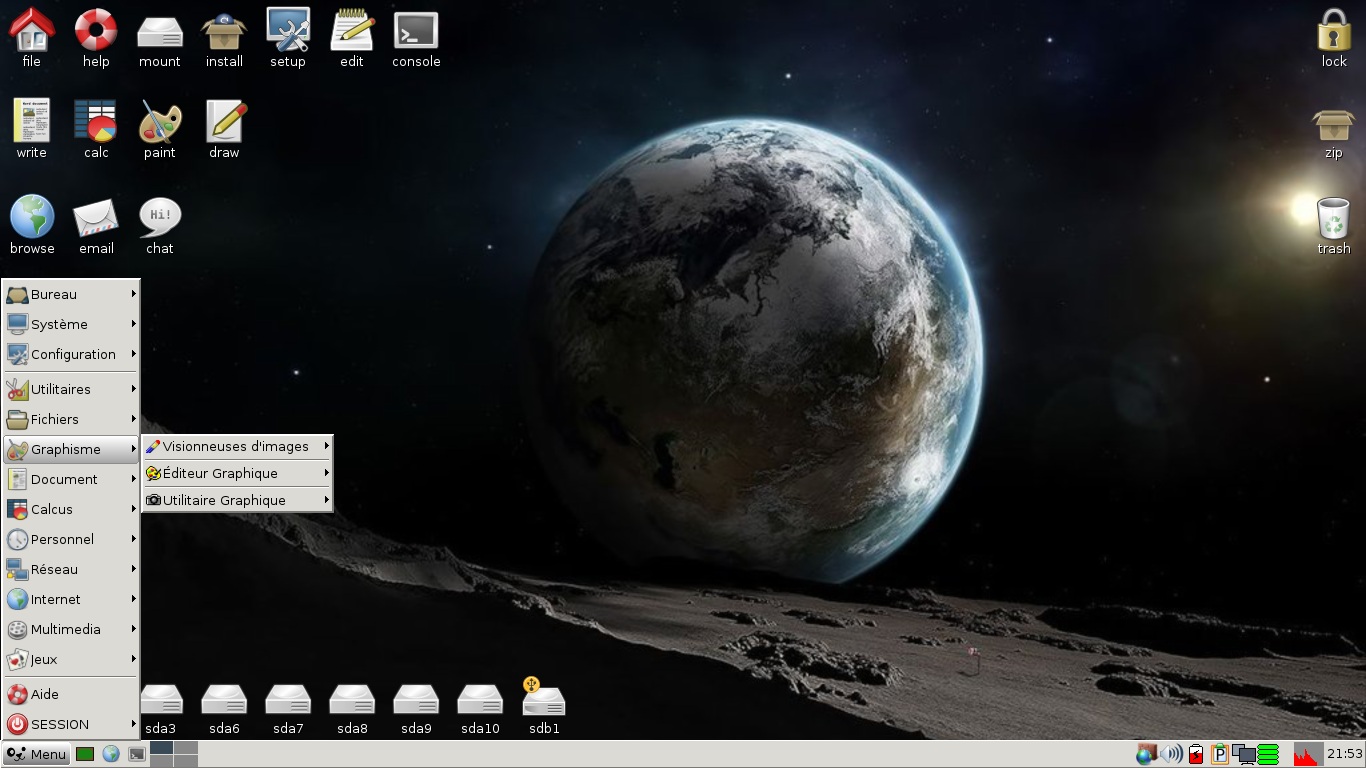Switch to the active dark-blue pager desktop

pos(161,747)
